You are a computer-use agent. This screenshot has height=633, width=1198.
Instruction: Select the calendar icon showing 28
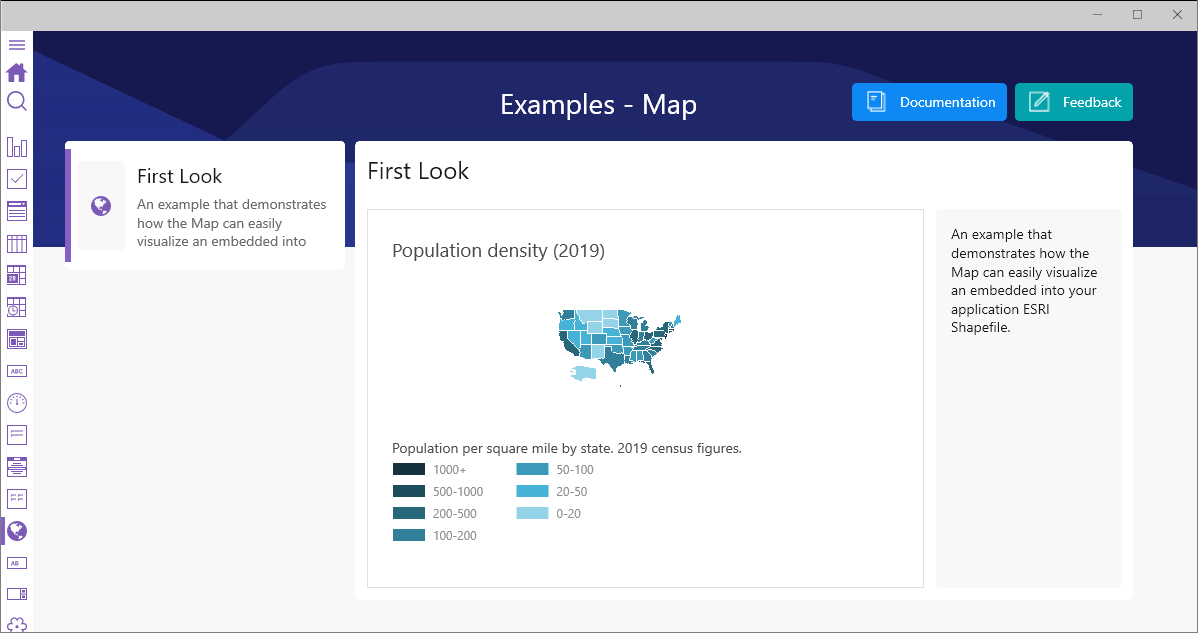16,274
